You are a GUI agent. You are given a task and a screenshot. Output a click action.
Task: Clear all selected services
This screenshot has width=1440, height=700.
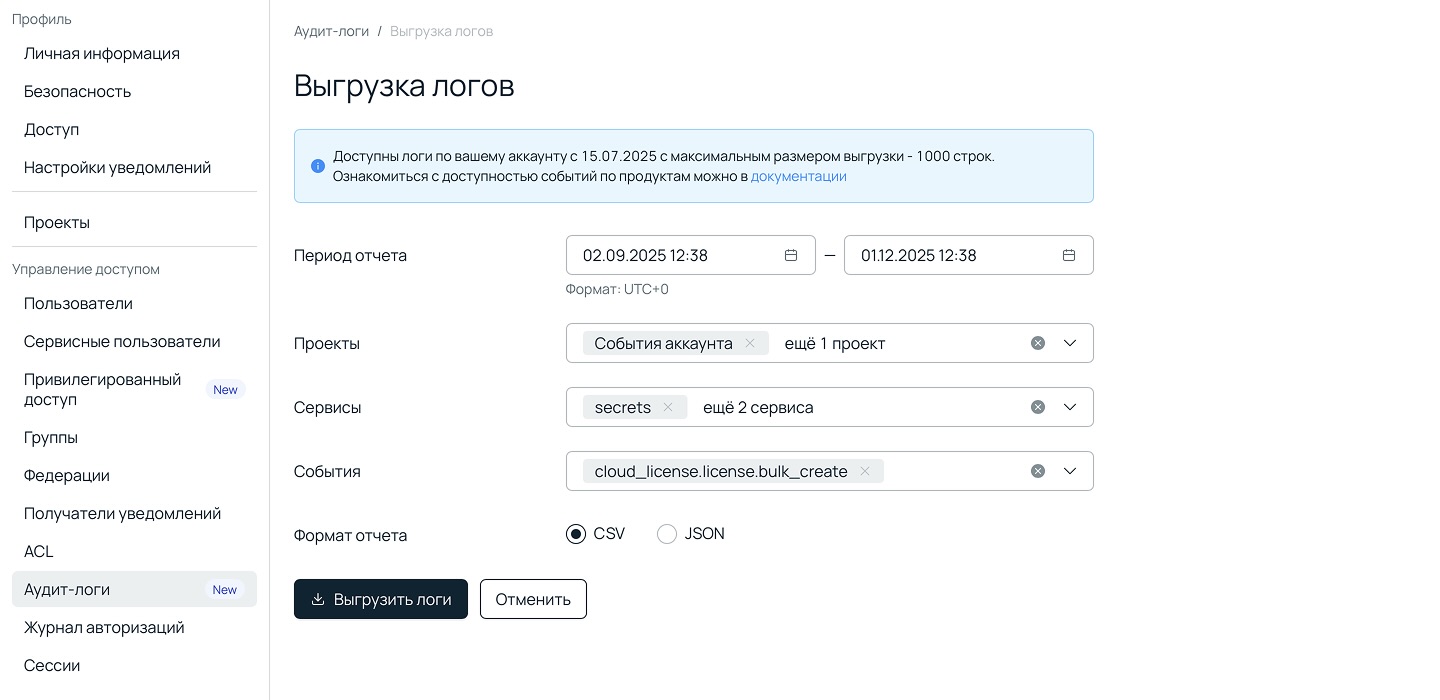click(x=1038, y=407)
